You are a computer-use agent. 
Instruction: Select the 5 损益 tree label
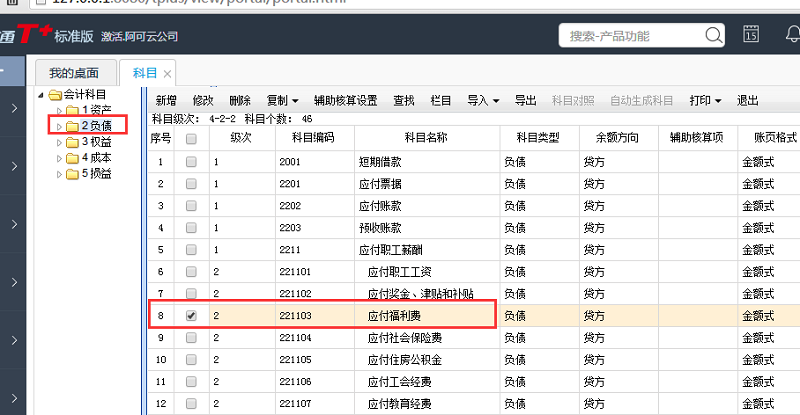click(x=97, y=174)
